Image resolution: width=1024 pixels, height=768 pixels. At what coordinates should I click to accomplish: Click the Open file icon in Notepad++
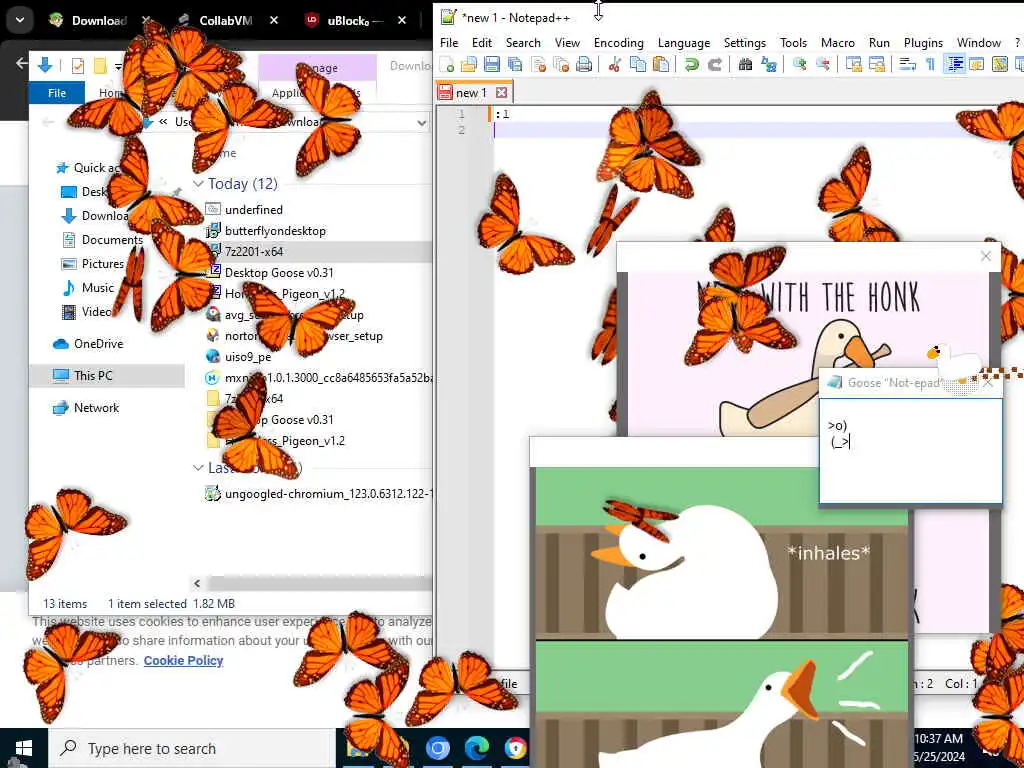point(469,64)
